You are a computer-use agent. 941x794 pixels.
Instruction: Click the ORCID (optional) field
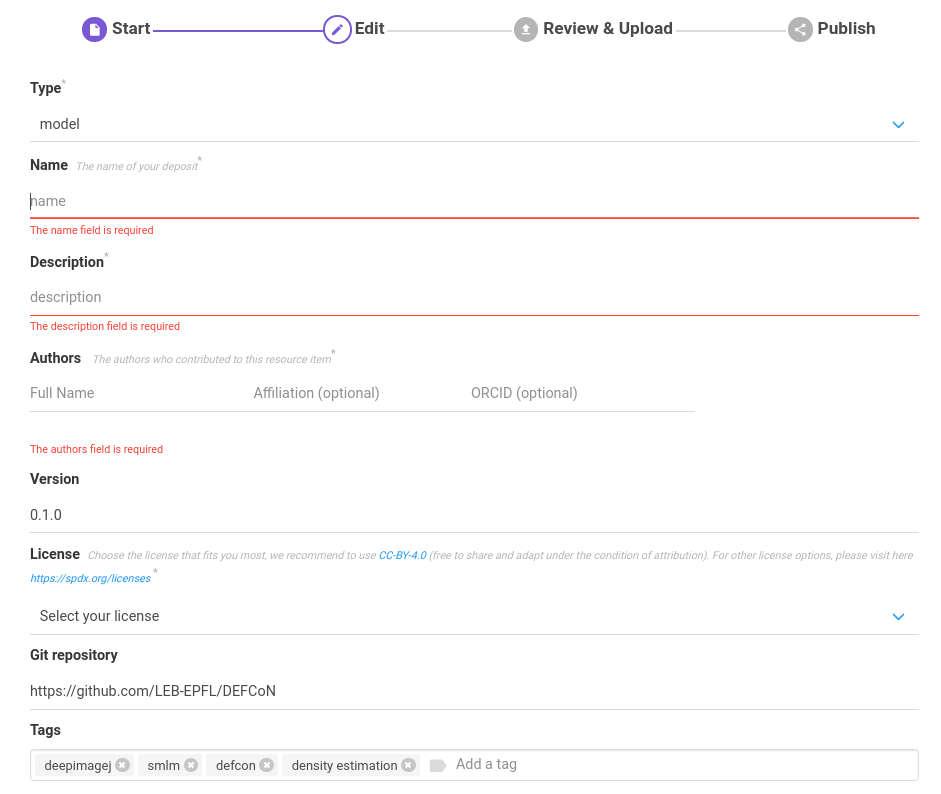[x=582, y=393]
